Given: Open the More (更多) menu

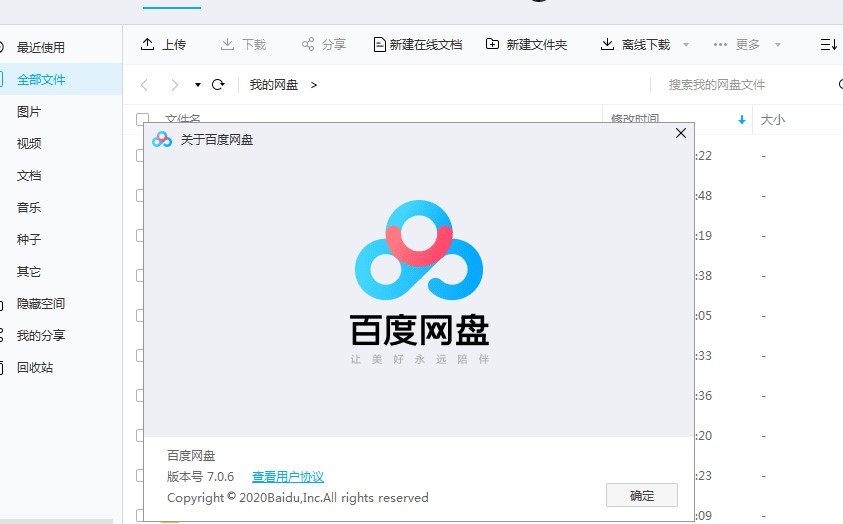Looking at the screenshot, I should click(737, 45).
